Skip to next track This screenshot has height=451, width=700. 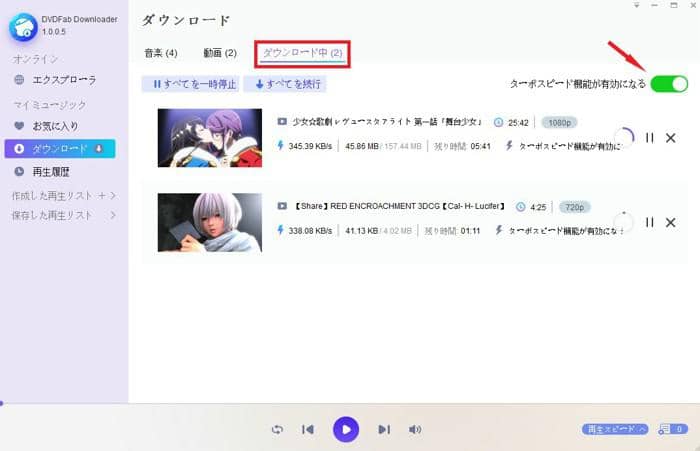click(x=384, y=429)
